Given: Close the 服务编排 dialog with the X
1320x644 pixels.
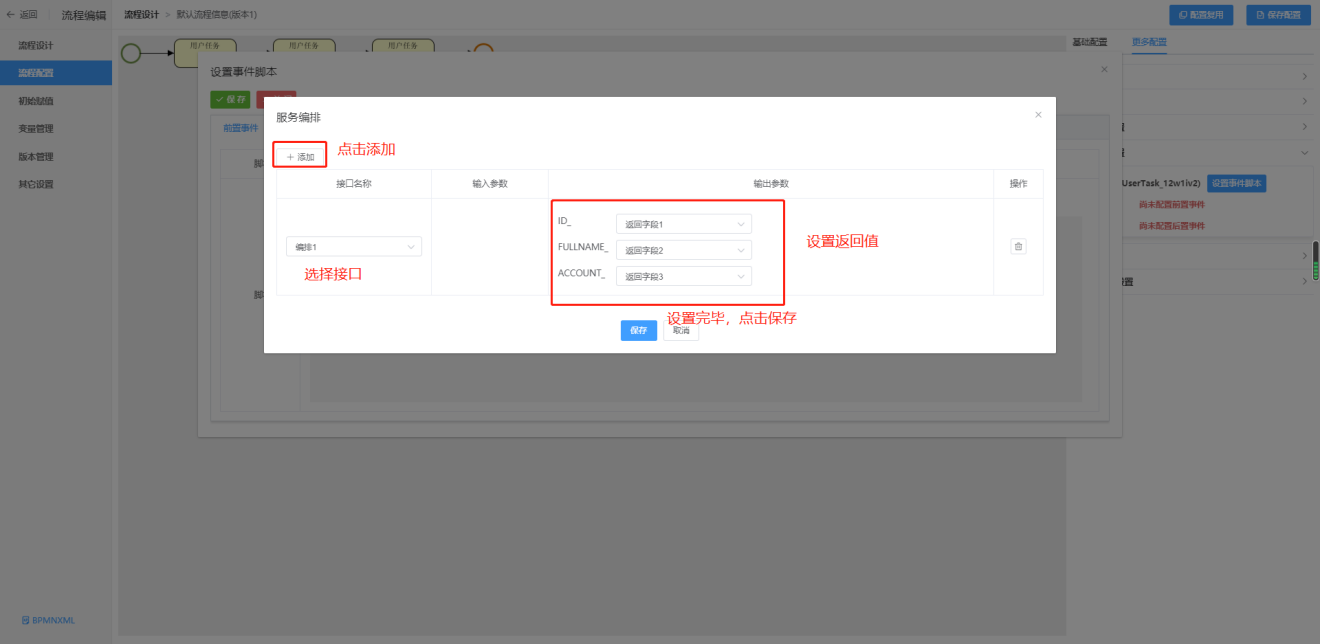Looking at the screenshot, I should click(1038, 115).
